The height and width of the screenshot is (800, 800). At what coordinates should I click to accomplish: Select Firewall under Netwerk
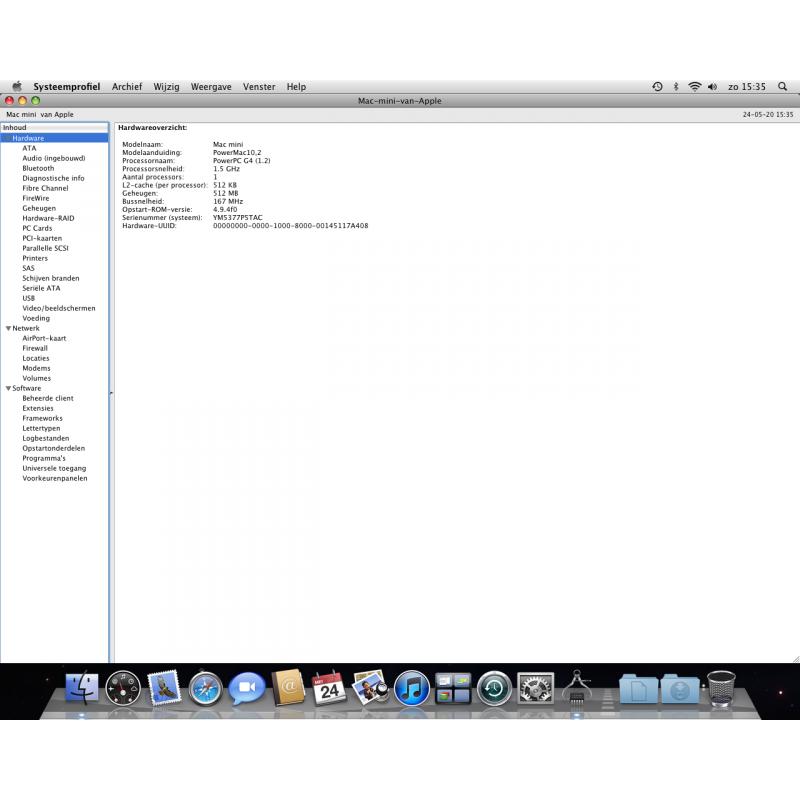point(35,348)
